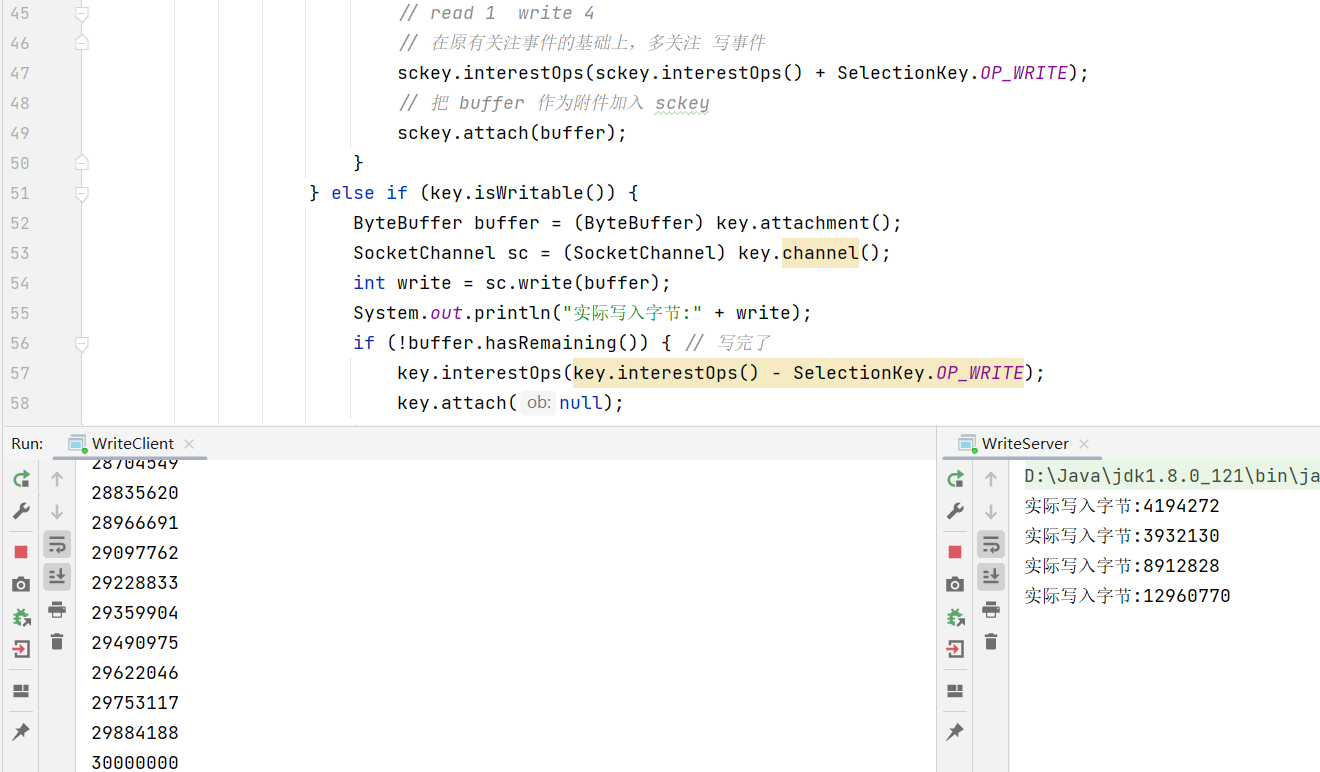Click output line '实际写入字节:4194272'
The width and height of the screenshot is (1320, 772).
1122,506
